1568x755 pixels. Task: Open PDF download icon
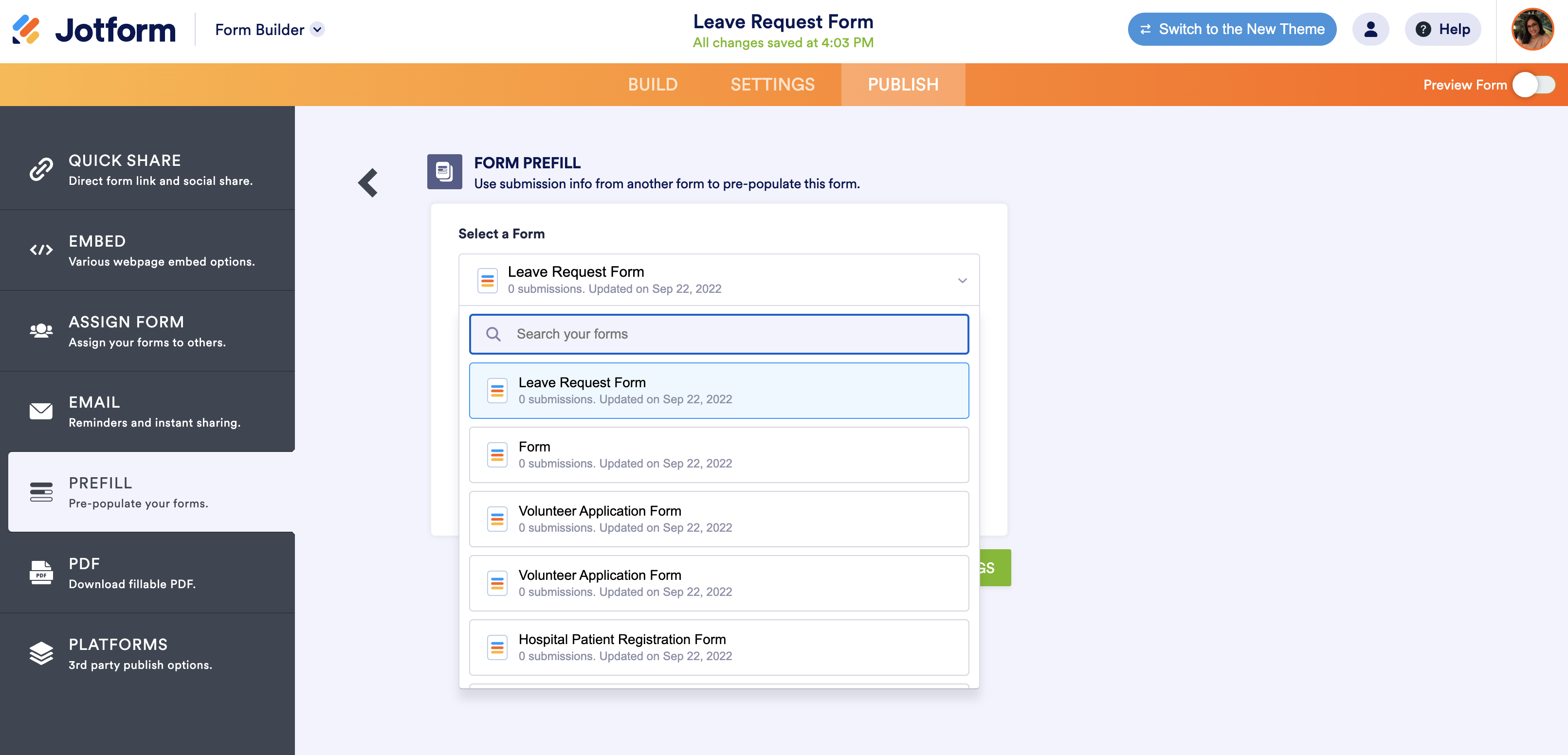tap(41, 573)
